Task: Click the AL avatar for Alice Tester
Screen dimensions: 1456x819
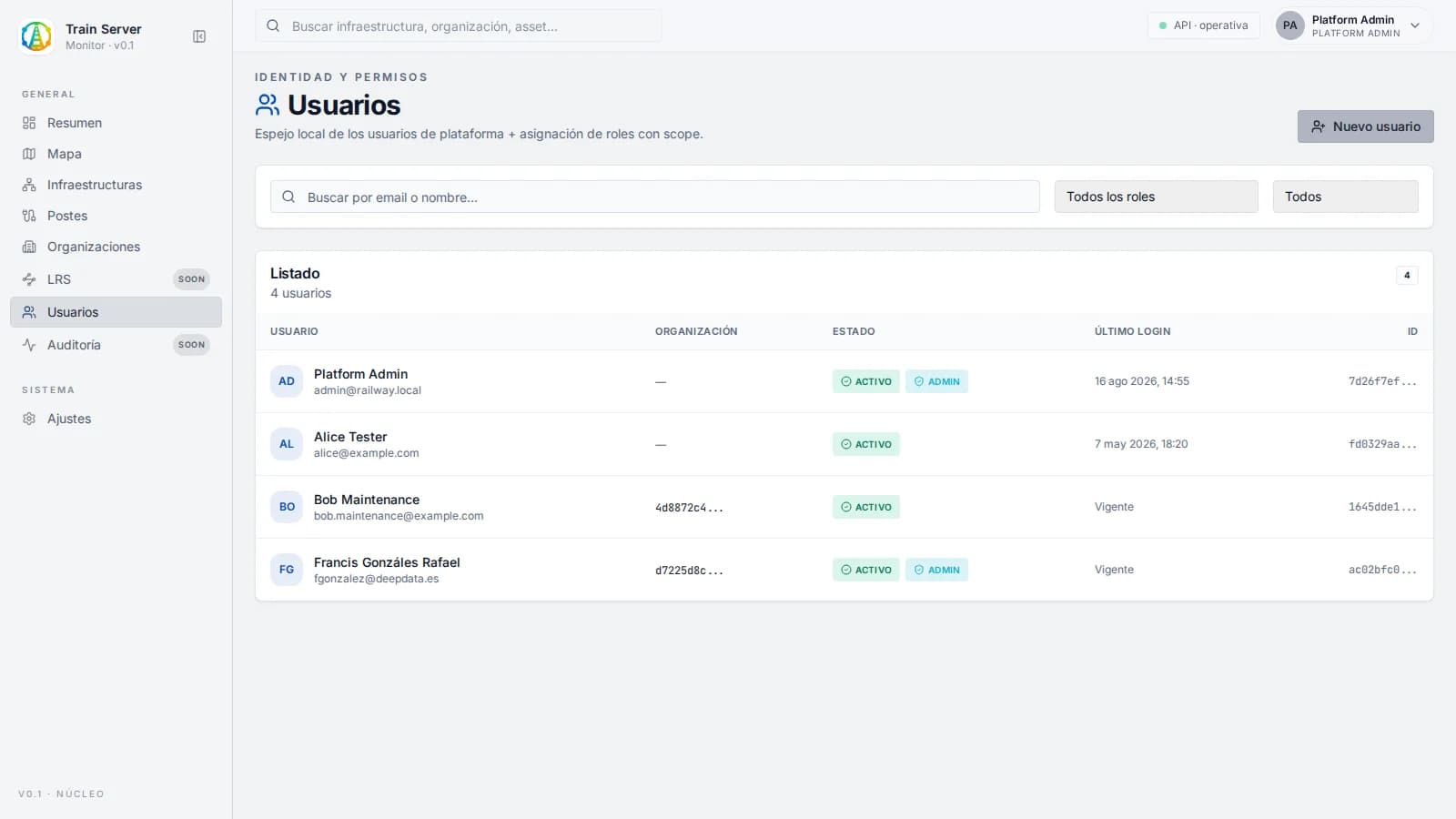Action: (x=287, y=444)
